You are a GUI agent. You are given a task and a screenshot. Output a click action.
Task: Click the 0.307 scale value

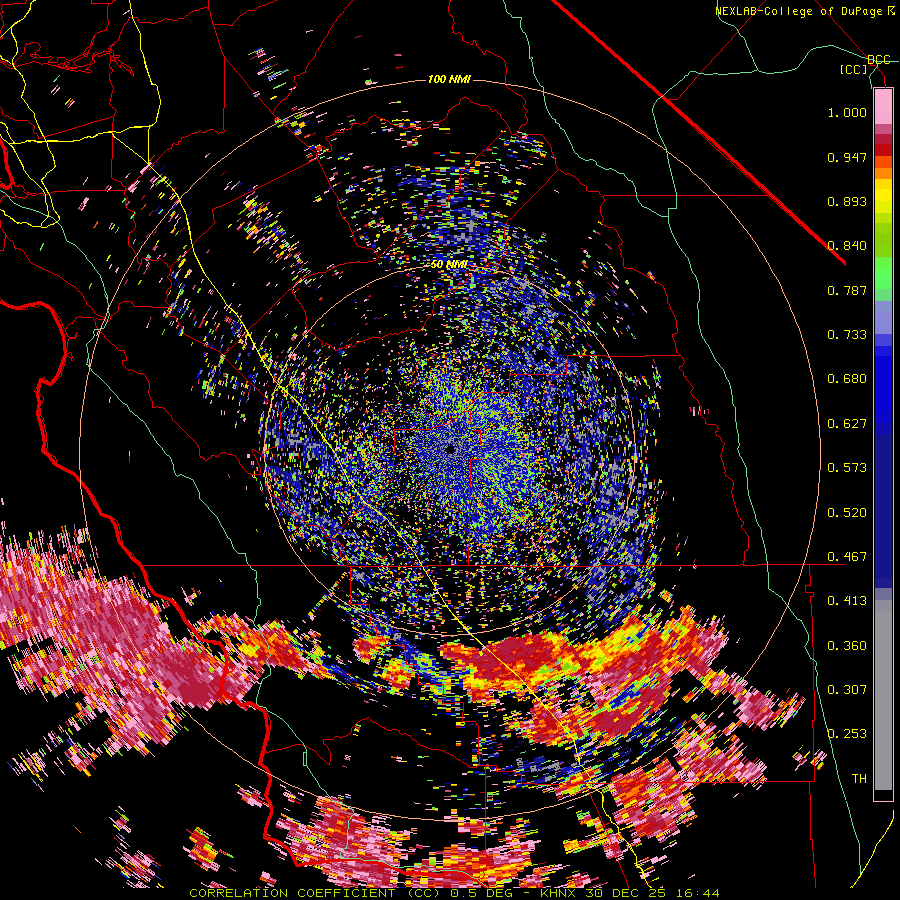click(x=847, y=690)
